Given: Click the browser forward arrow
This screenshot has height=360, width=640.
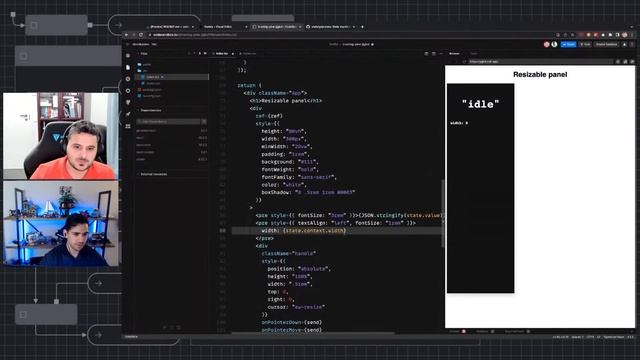Looking at the screenshot, I should tap(133, 35).
